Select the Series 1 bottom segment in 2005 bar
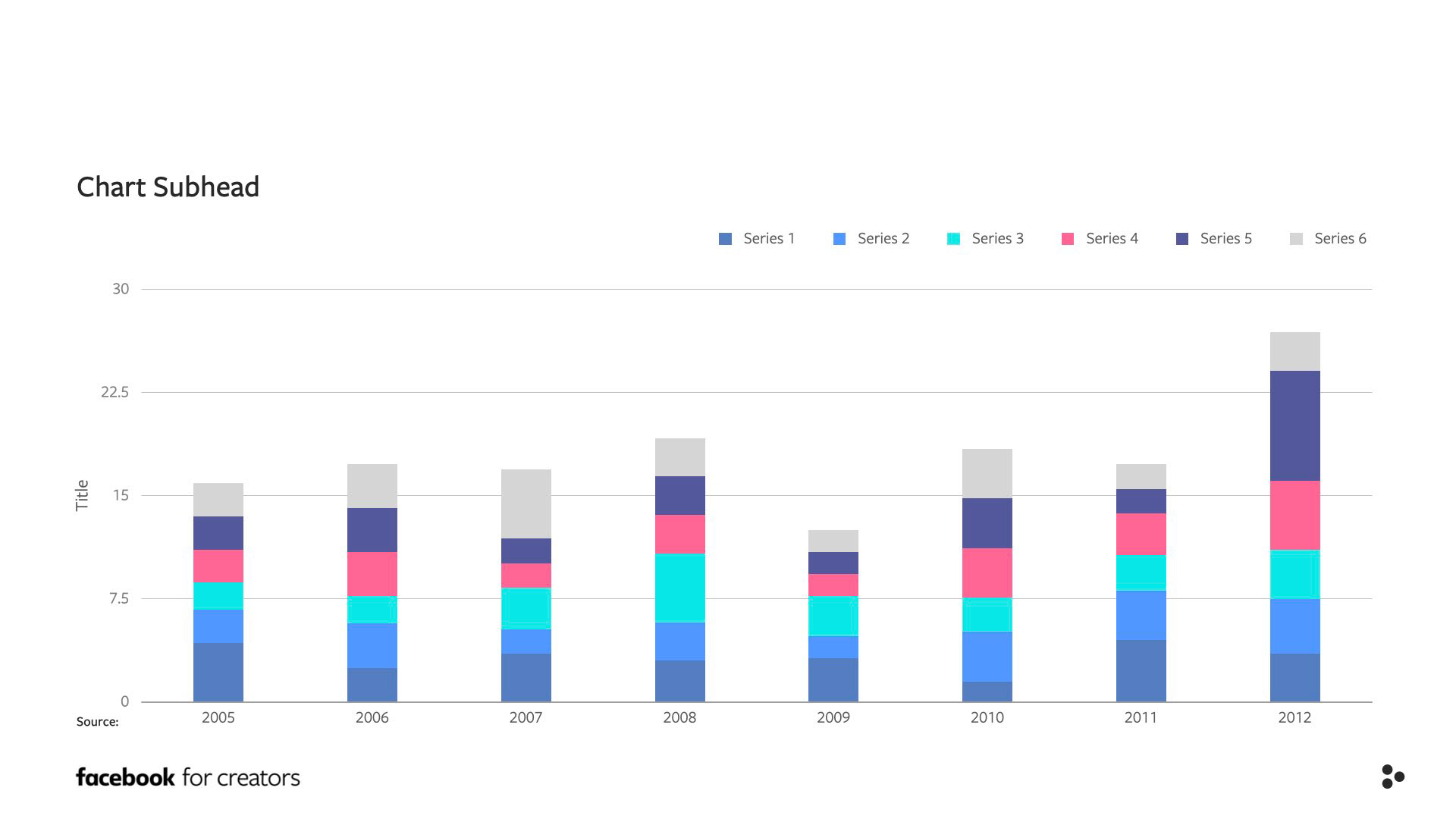The width and height of the screenshot is (1456, 819). [x=218, y=672]
